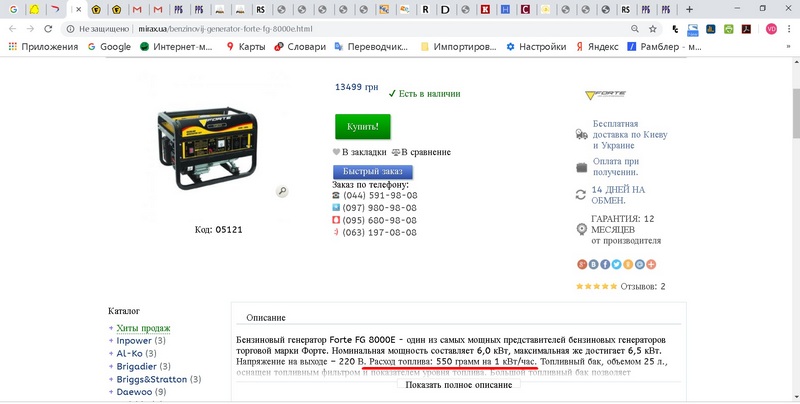800x404 pixels.
Task: Open Бесплатная доставка по Киеву link
Action: pos(630,135)
